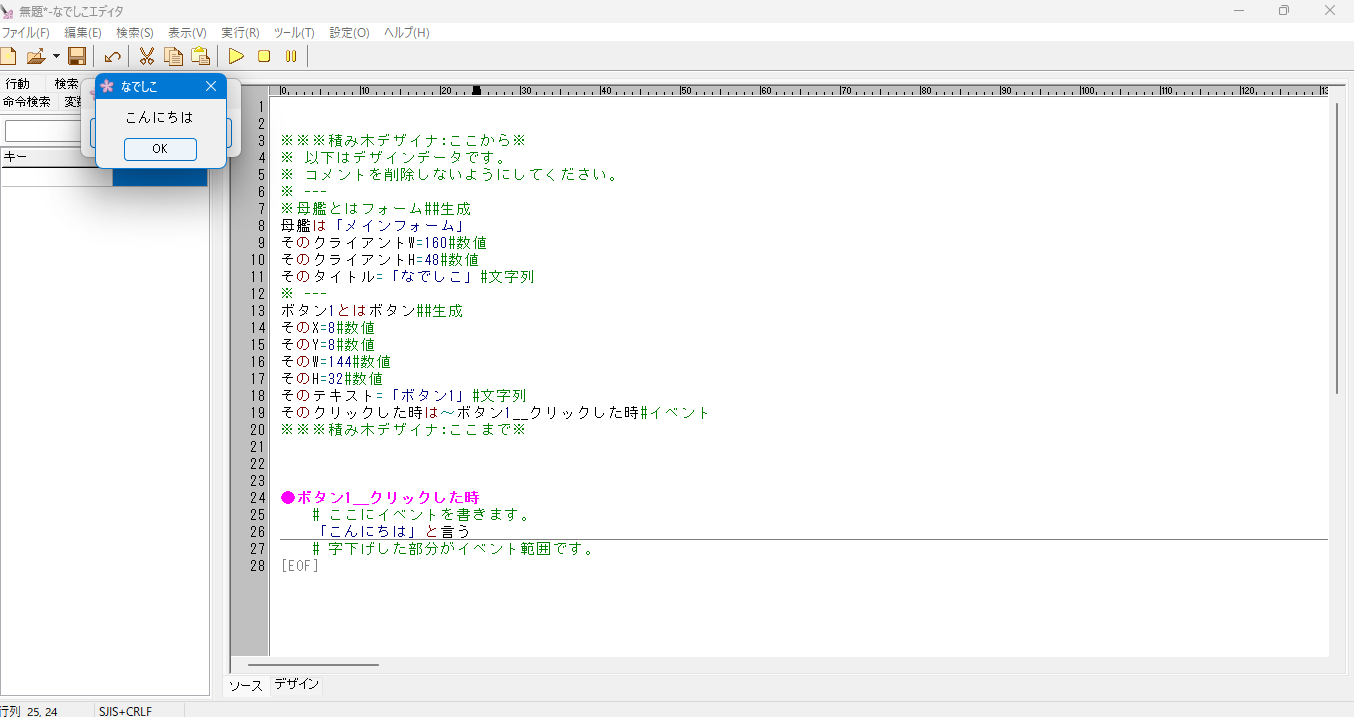Viewport: 1354px width, 717px height.
Task: Expand the dropdown arrow beside Open icon
Action: (x=56, y=56)
